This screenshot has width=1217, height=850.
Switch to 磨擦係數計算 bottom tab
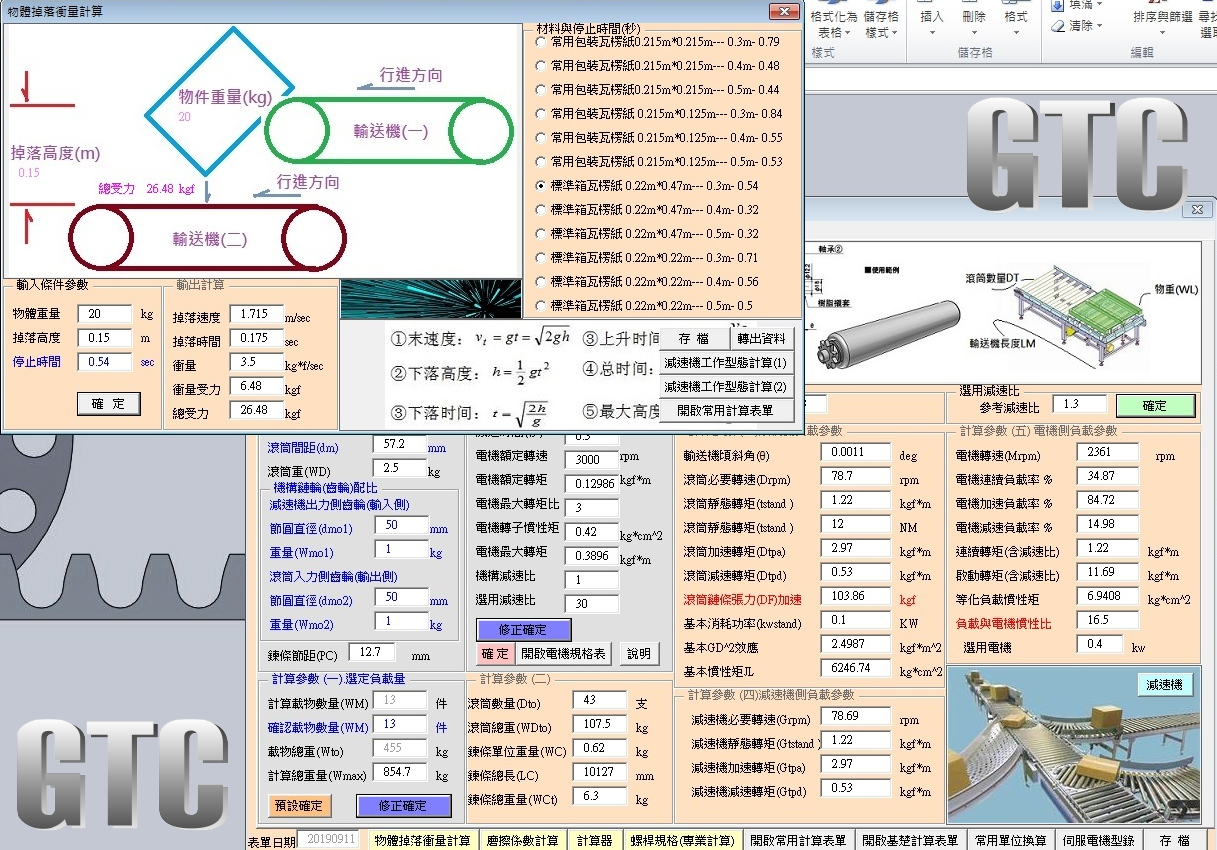pyautogui.click(x=520, y=840)
